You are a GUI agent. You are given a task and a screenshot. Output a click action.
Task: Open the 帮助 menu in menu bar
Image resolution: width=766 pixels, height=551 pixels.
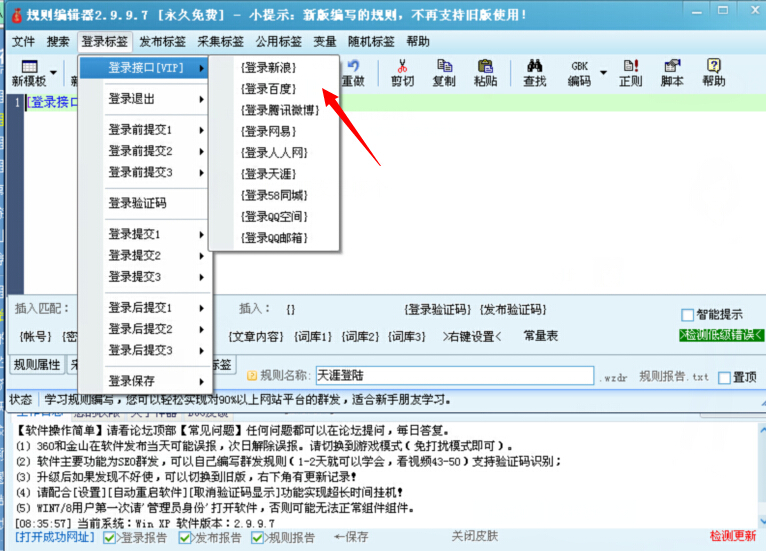click(418, 42)
